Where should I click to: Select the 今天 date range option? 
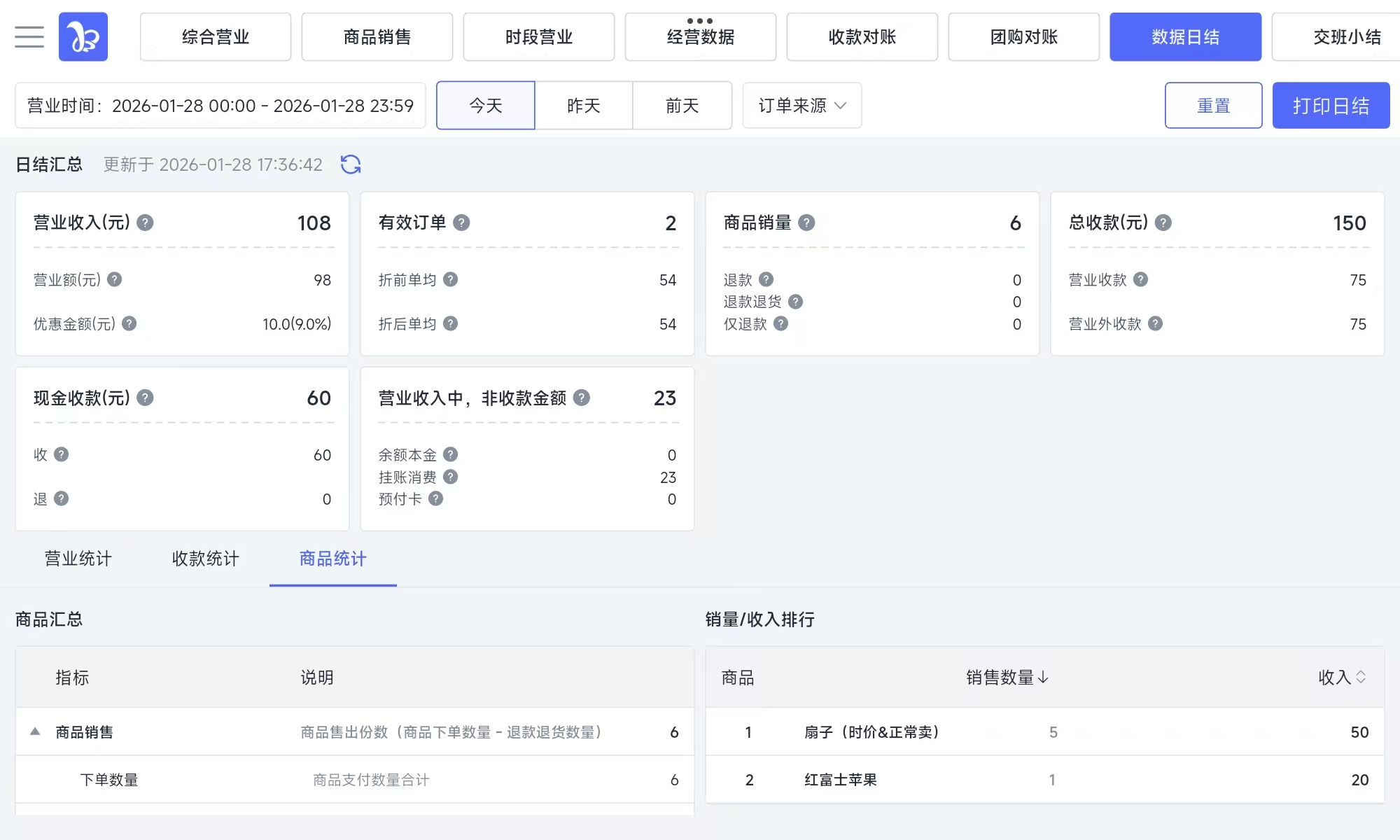click(486, 106)
